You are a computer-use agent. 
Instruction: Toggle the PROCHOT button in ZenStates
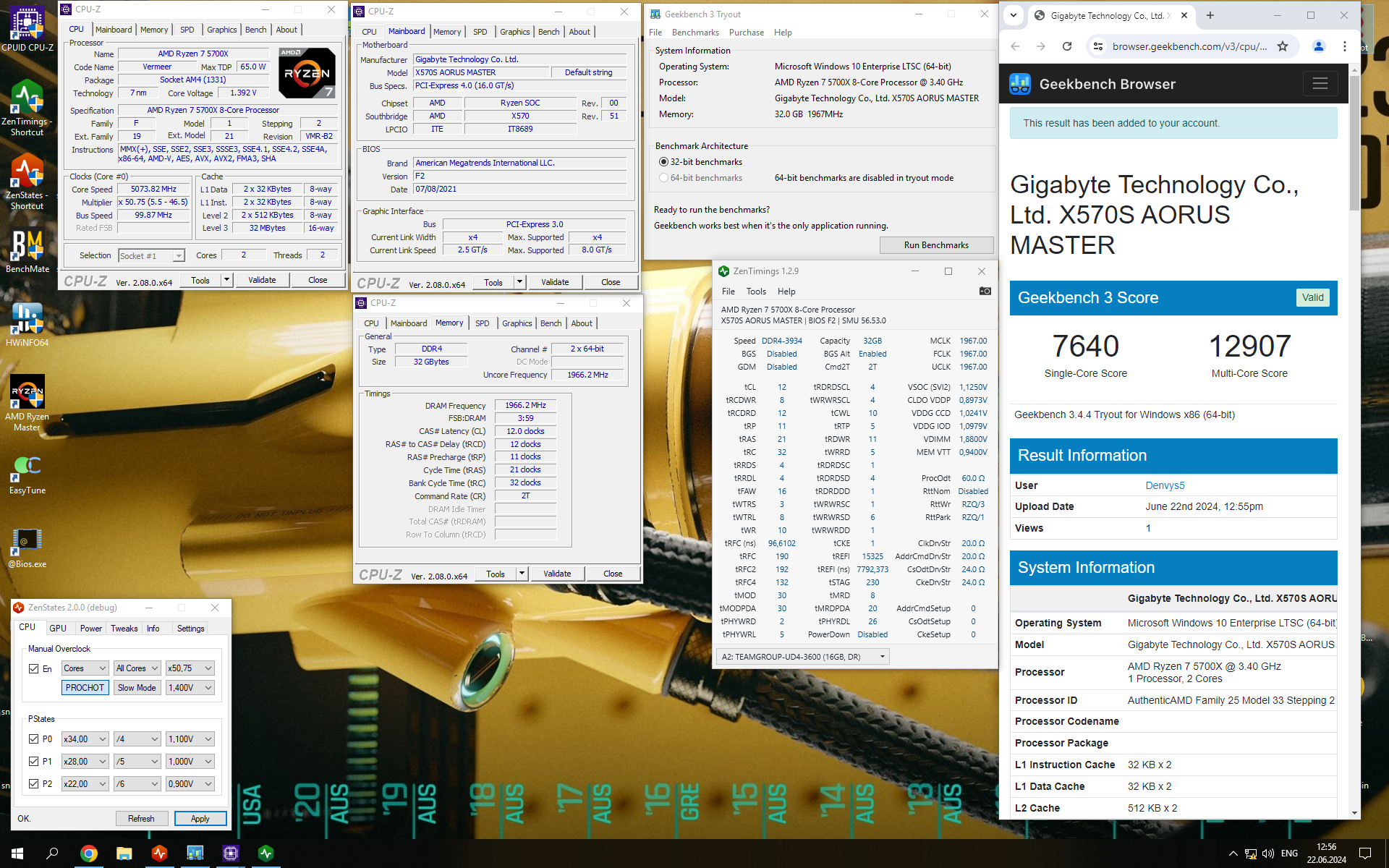pyautogui.click(x=85, y=688)
